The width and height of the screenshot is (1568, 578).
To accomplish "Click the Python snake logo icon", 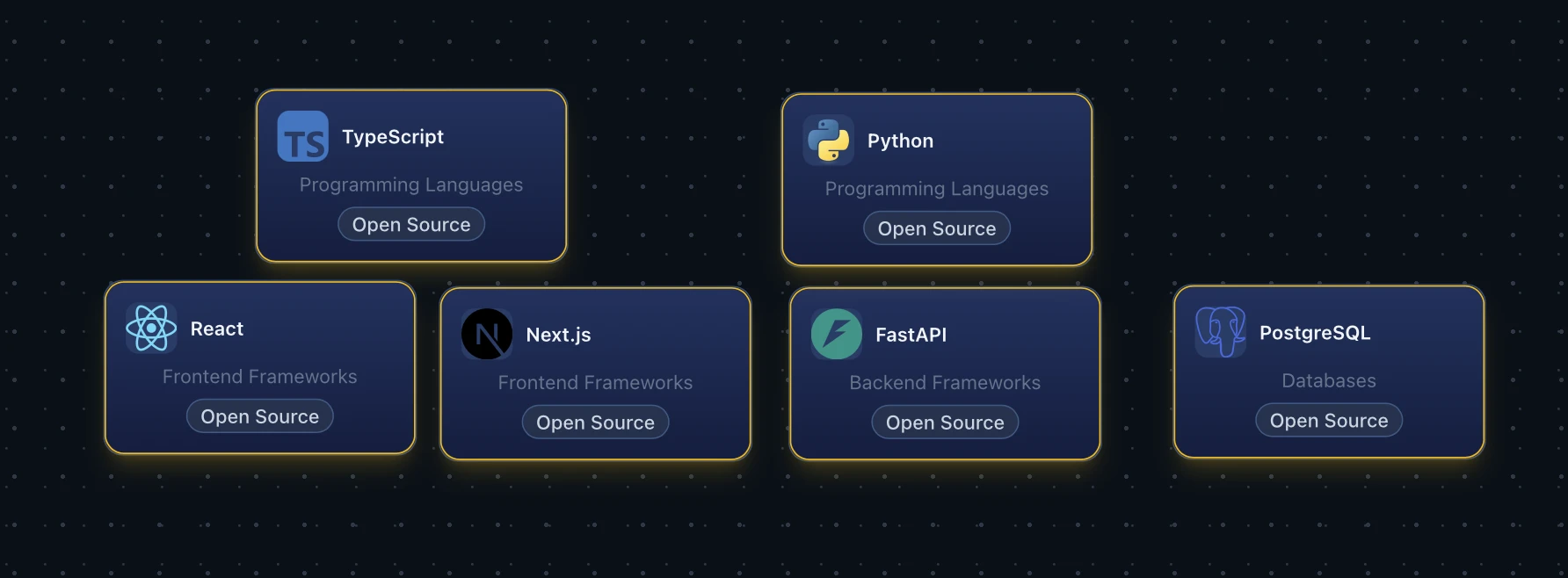I will 828,141.
